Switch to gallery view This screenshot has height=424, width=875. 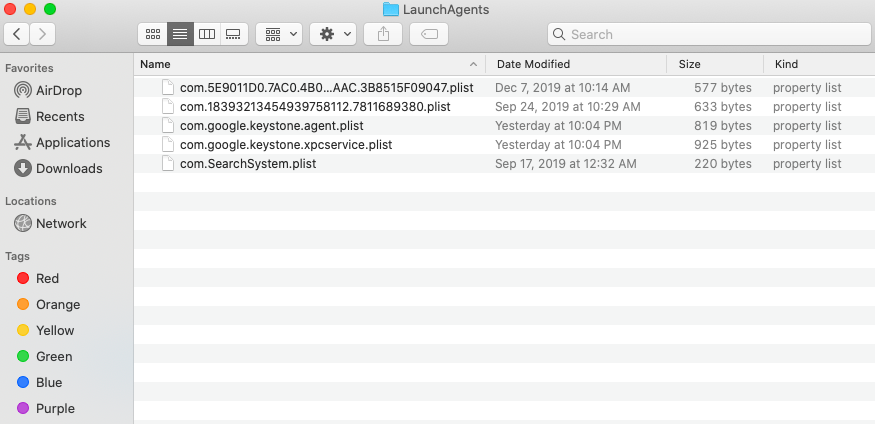[x=233, y=34]
